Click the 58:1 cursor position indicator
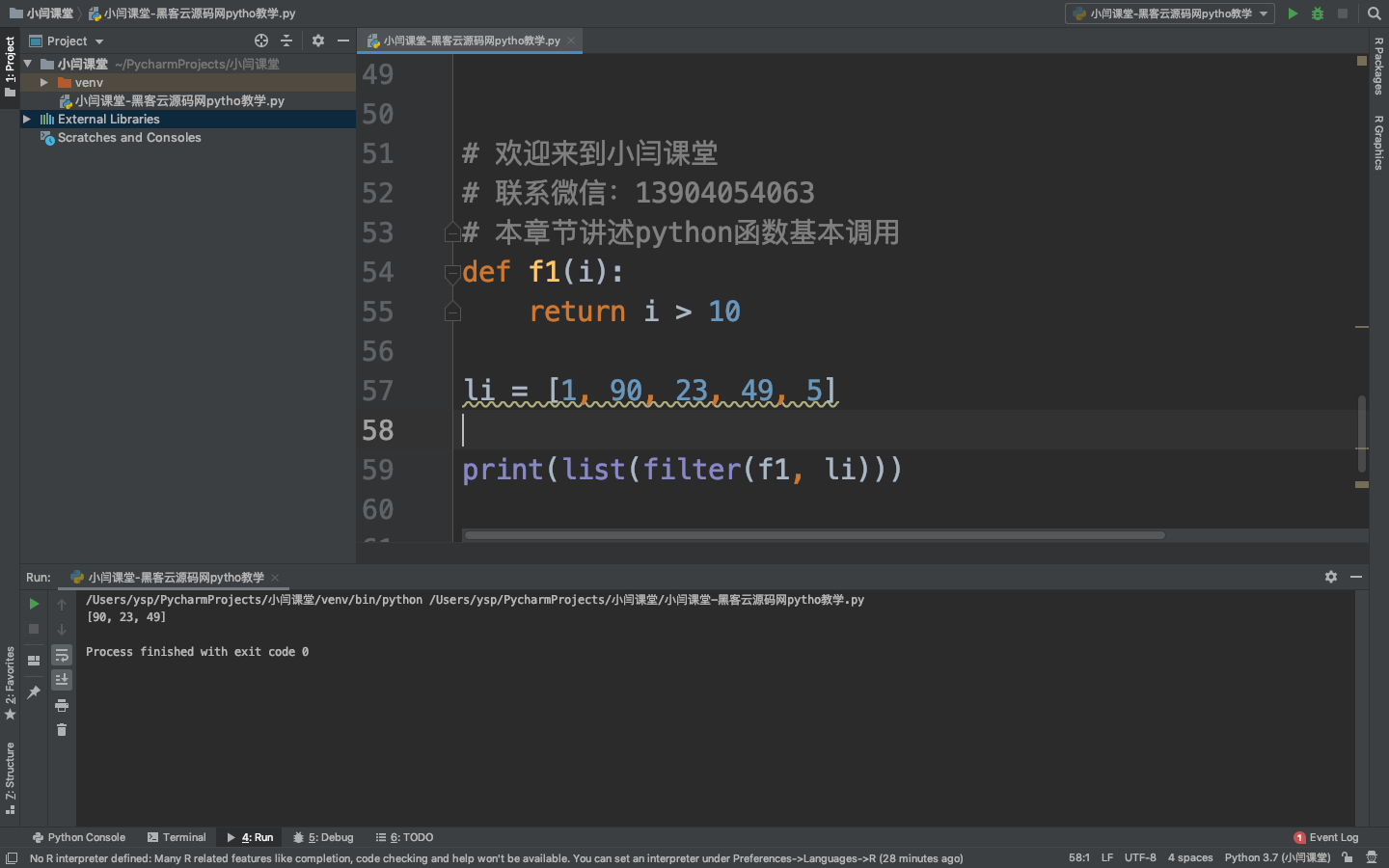The image size is (1389, 868). [1079, 858]
